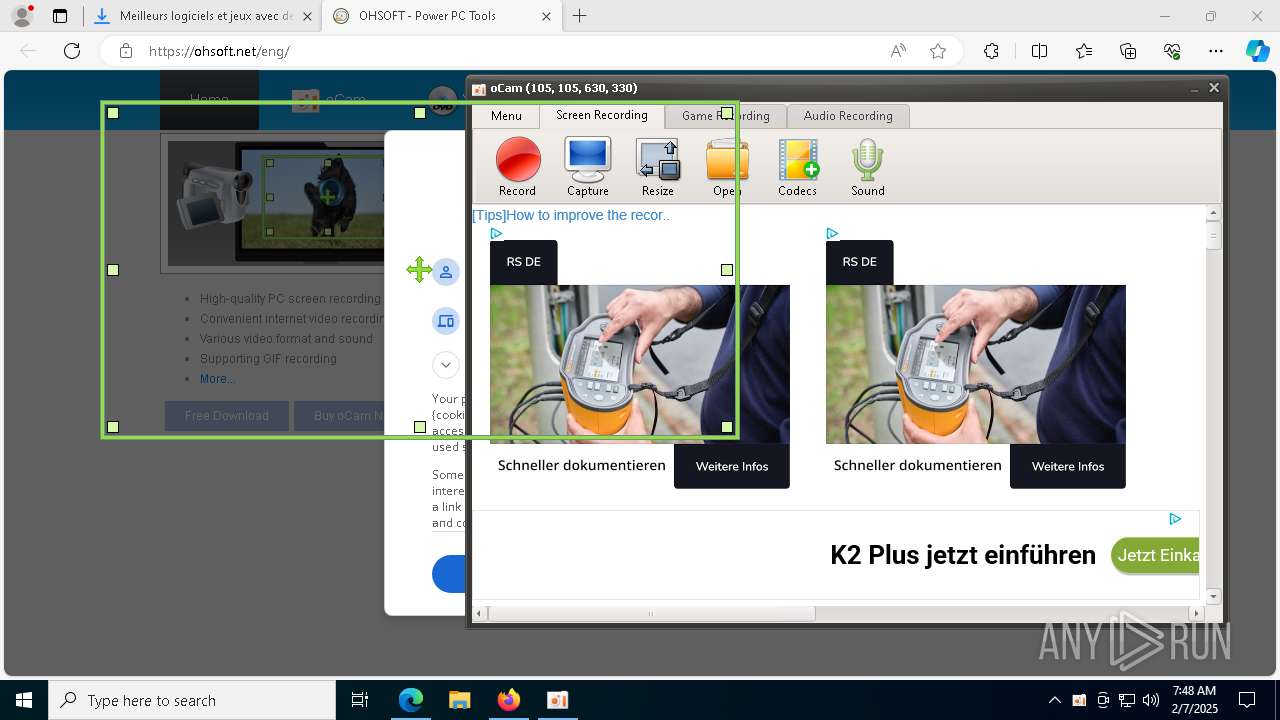Close the oCam window
The image size is (1280, 720).
tap(1214, 88)
